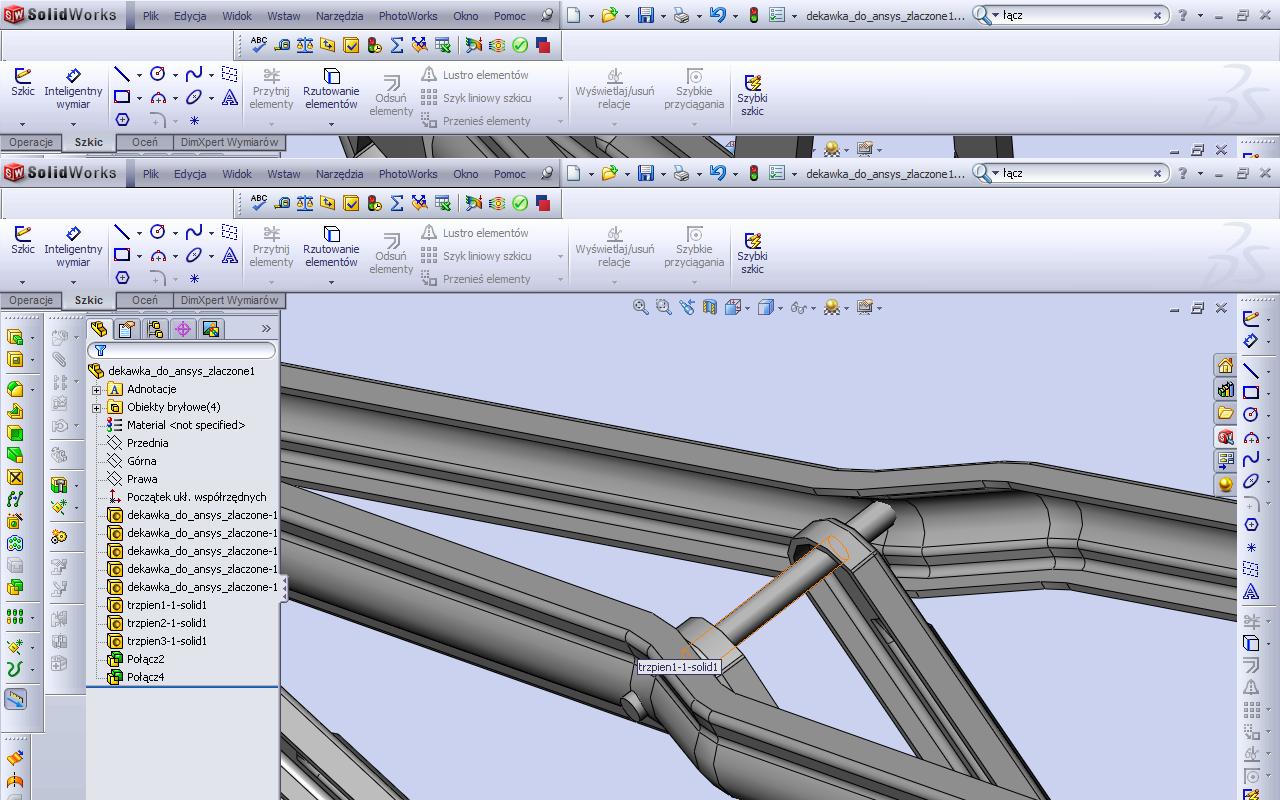This screenshot has width=1280, height=800.
Task: Select root dekawka_do_ansys_zlaczone1 tree item
Action: click(181, 371)
